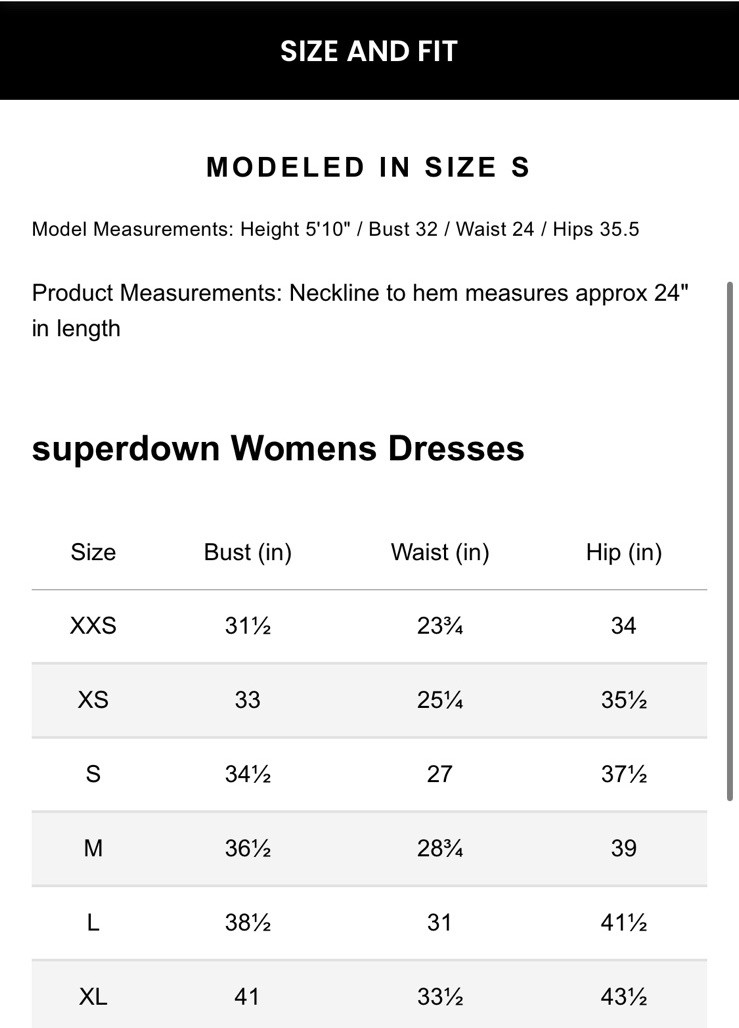Click the vertical scrollbar on the right

pyautogui.click(x=731, y=540)
